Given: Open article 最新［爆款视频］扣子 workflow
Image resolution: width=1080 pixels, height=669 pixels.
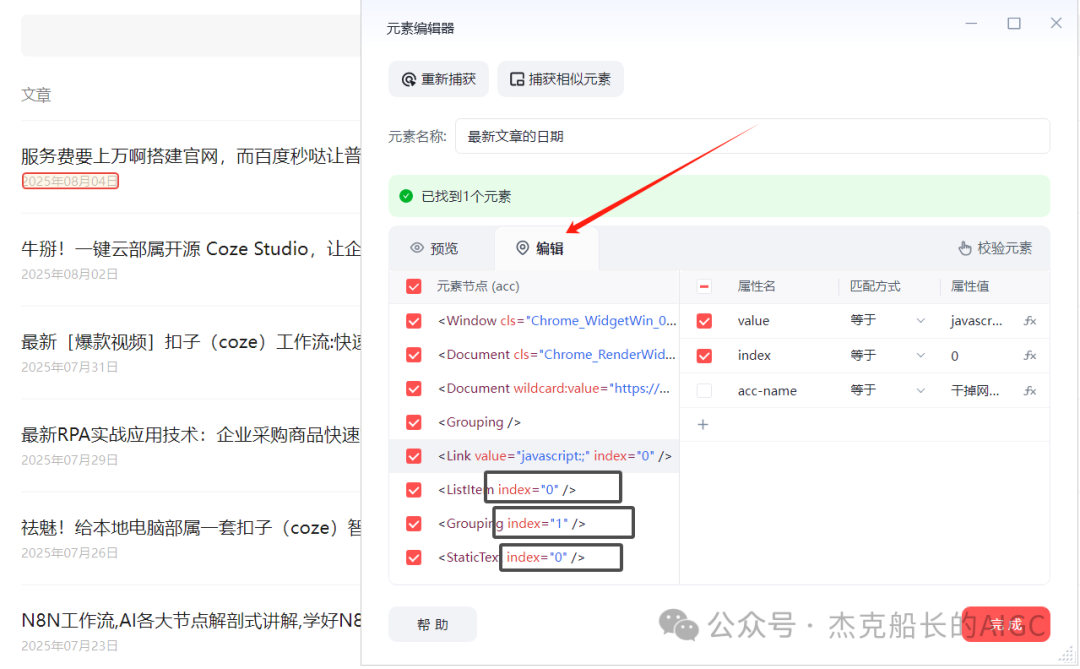Looking at the screenshot, I should pyautogui.click(x=191, y=342).
